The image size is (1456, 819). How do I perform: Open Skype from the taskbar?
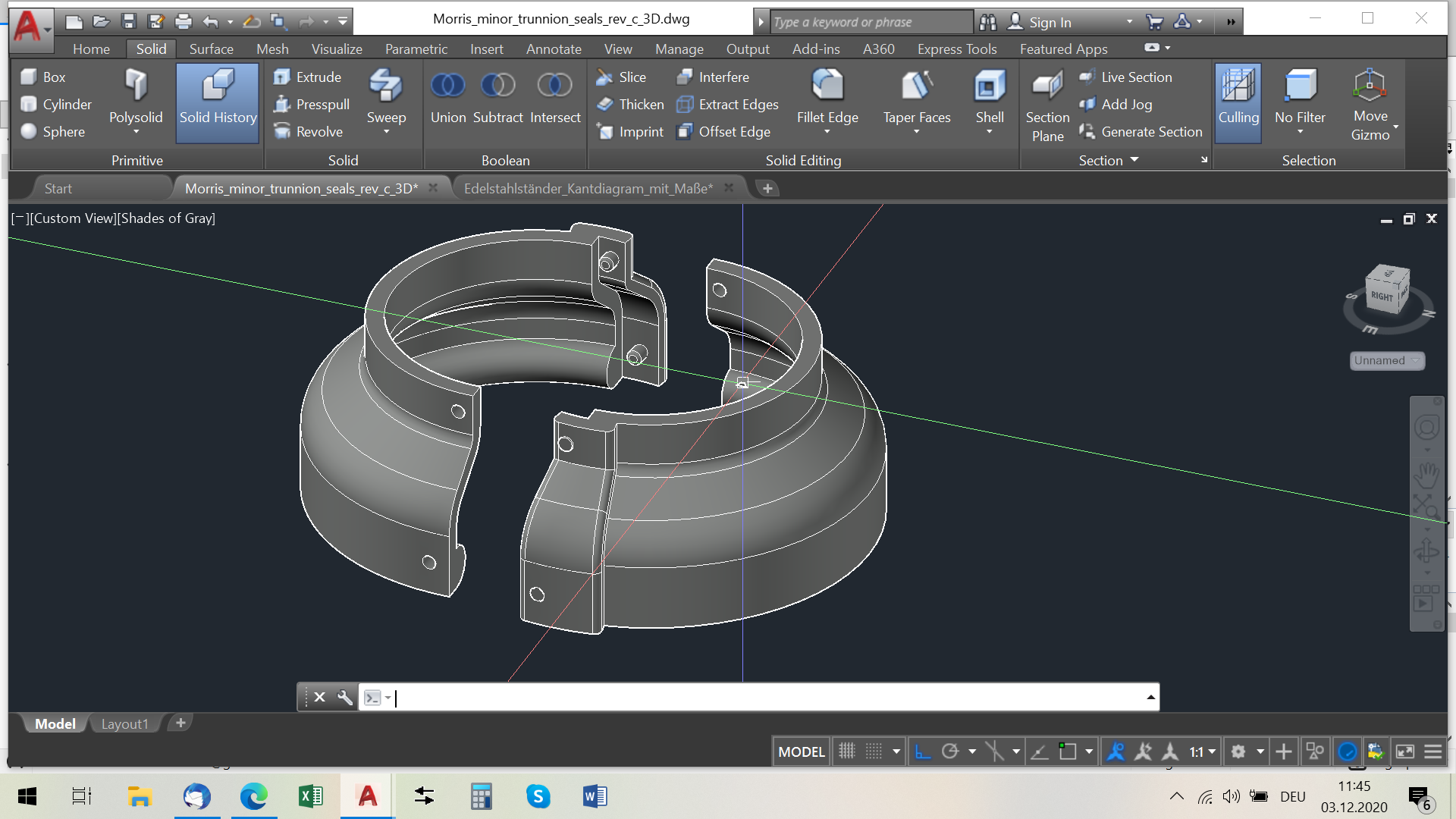(538, 796)
